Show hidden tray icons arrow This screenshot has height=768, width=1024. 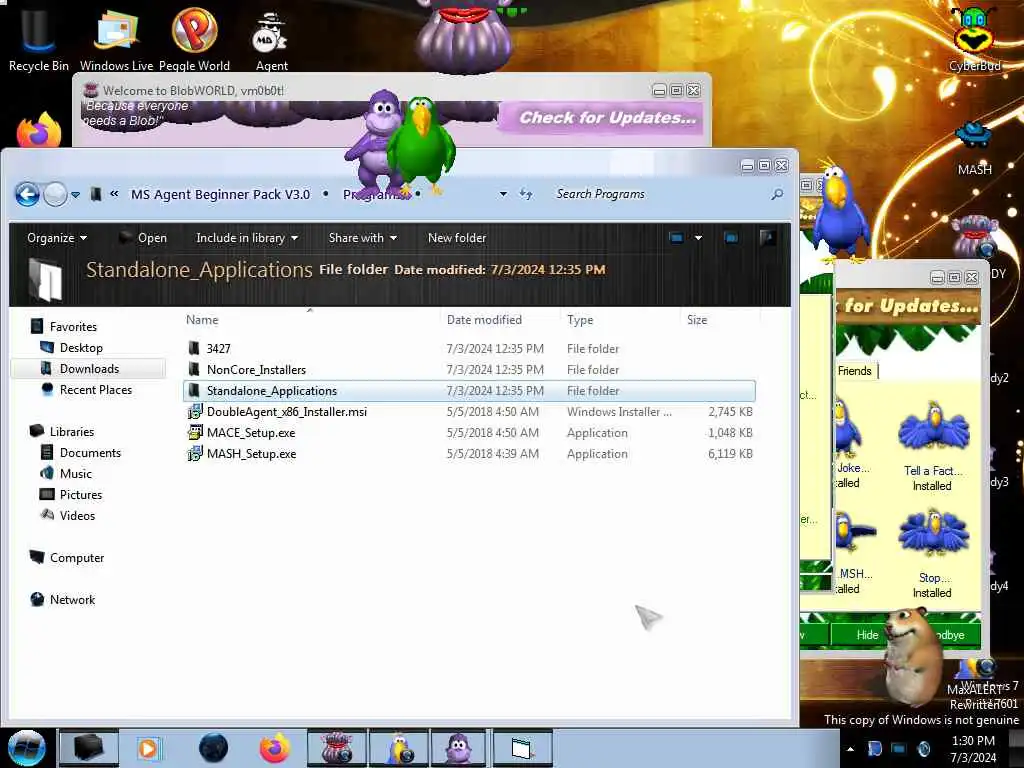850,749
